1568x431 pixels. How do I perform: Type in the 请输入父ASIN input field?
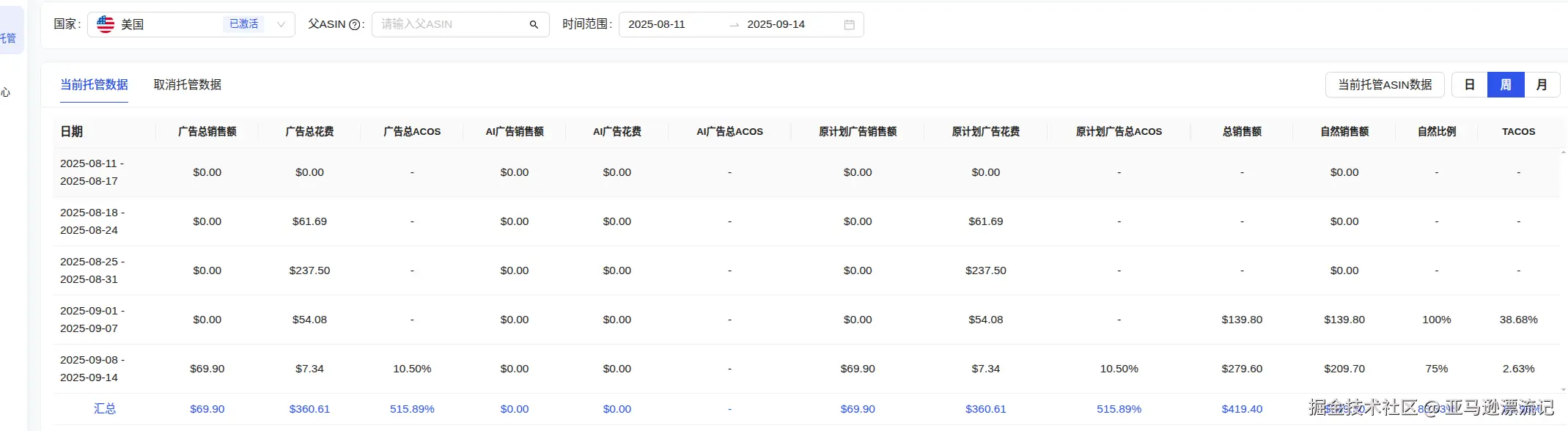tap(451, 24)
